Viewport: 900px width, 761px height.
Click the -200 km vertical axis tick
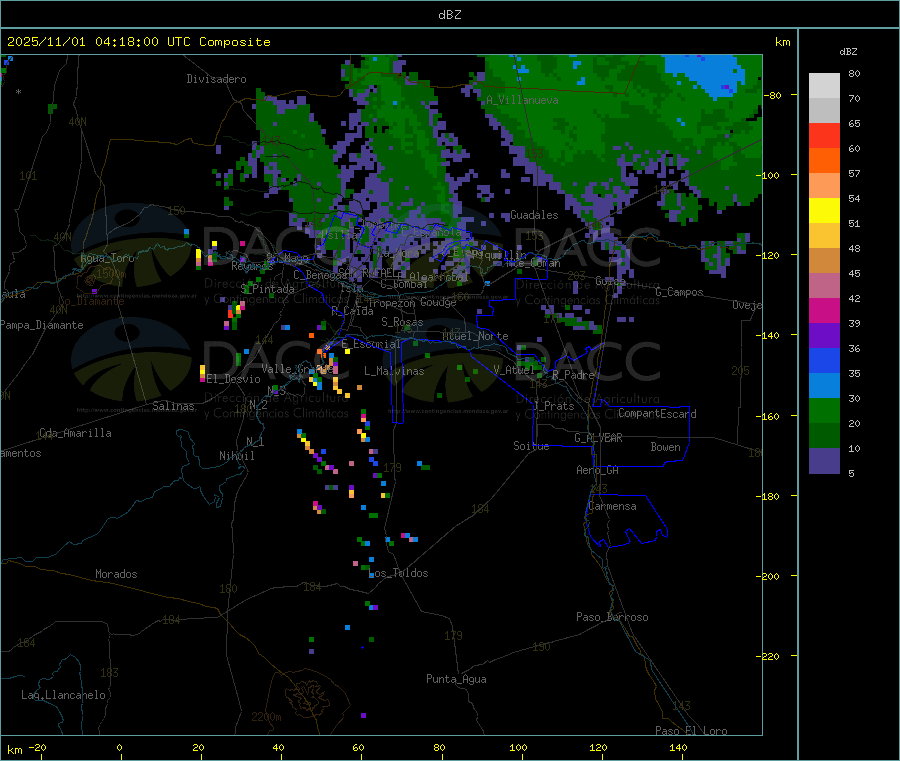click(769, 576)
